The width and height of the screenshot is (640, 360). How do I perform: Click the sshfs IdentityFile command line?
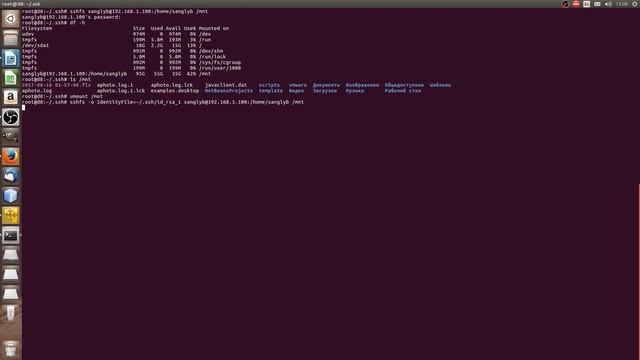click(163, 102)
